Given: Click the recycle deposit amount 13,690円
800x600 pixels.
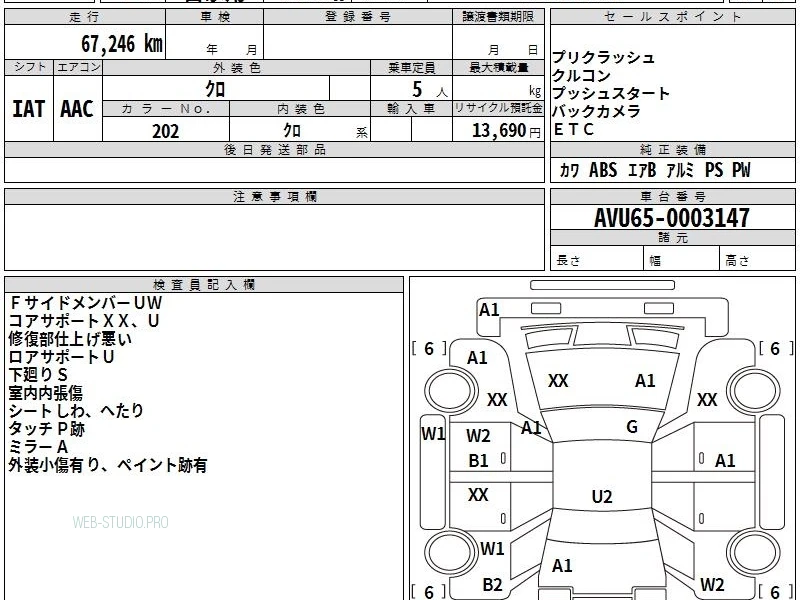Looking at the screenshot, I should [506, 131].
